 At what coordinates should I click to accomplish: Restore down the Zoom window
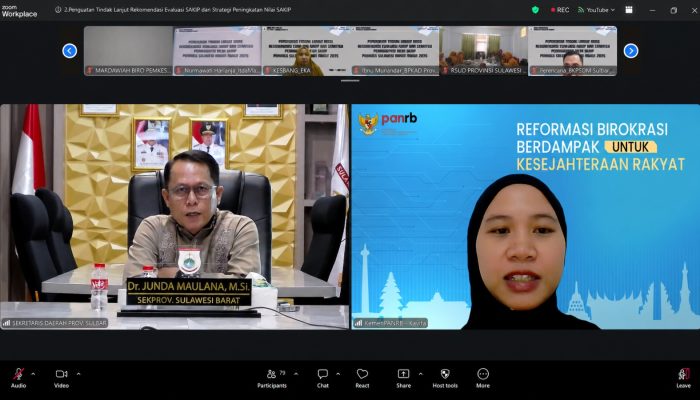click(x=674, y=10)
